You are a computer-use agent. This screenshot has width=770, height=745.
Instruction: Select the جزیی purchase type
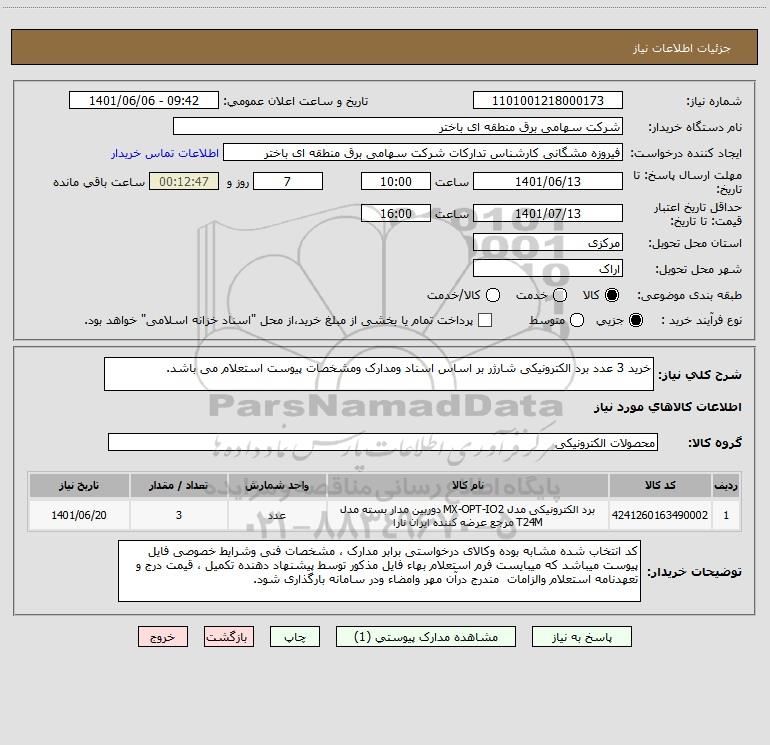[635, 320]
